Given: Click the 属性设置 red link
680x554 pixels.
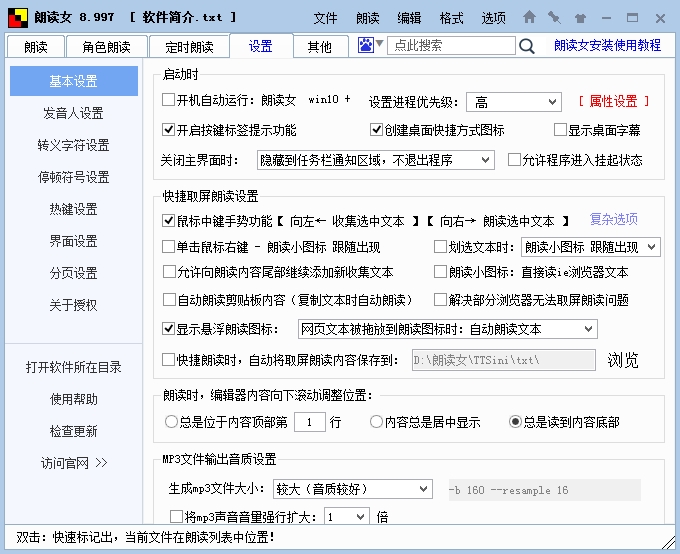Looking at the screenshot, I should tap(614, 101).
